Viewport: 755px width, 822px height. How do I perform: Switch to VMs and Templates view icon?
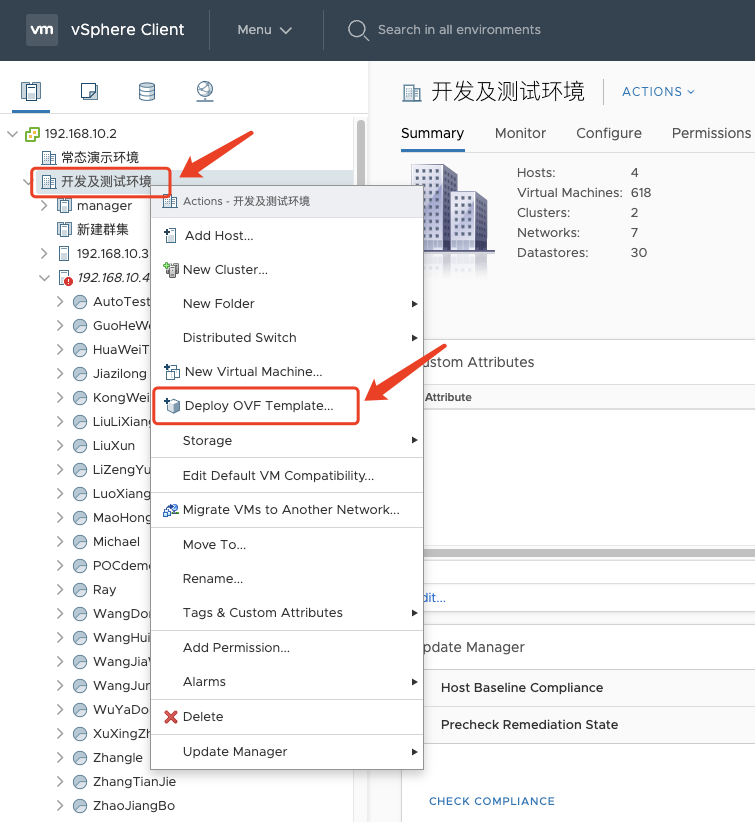[89, 91]
